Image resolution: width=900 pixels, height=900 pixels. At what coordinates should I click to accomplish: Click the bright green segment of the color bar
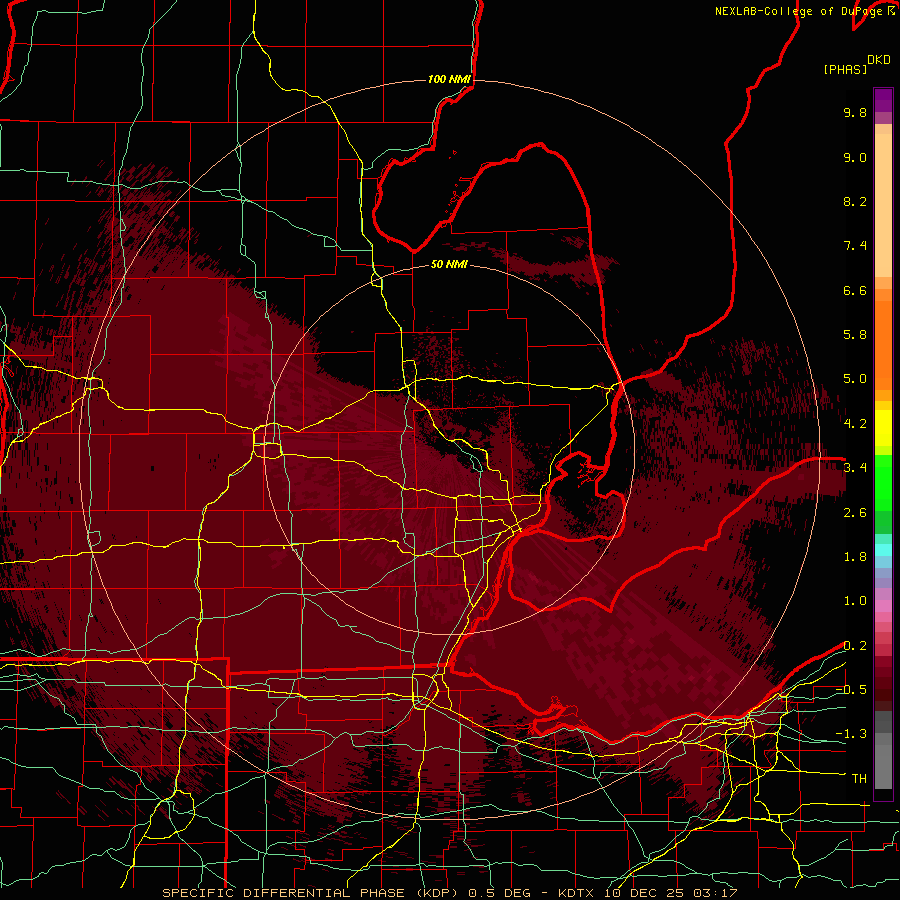click(883, 483)
